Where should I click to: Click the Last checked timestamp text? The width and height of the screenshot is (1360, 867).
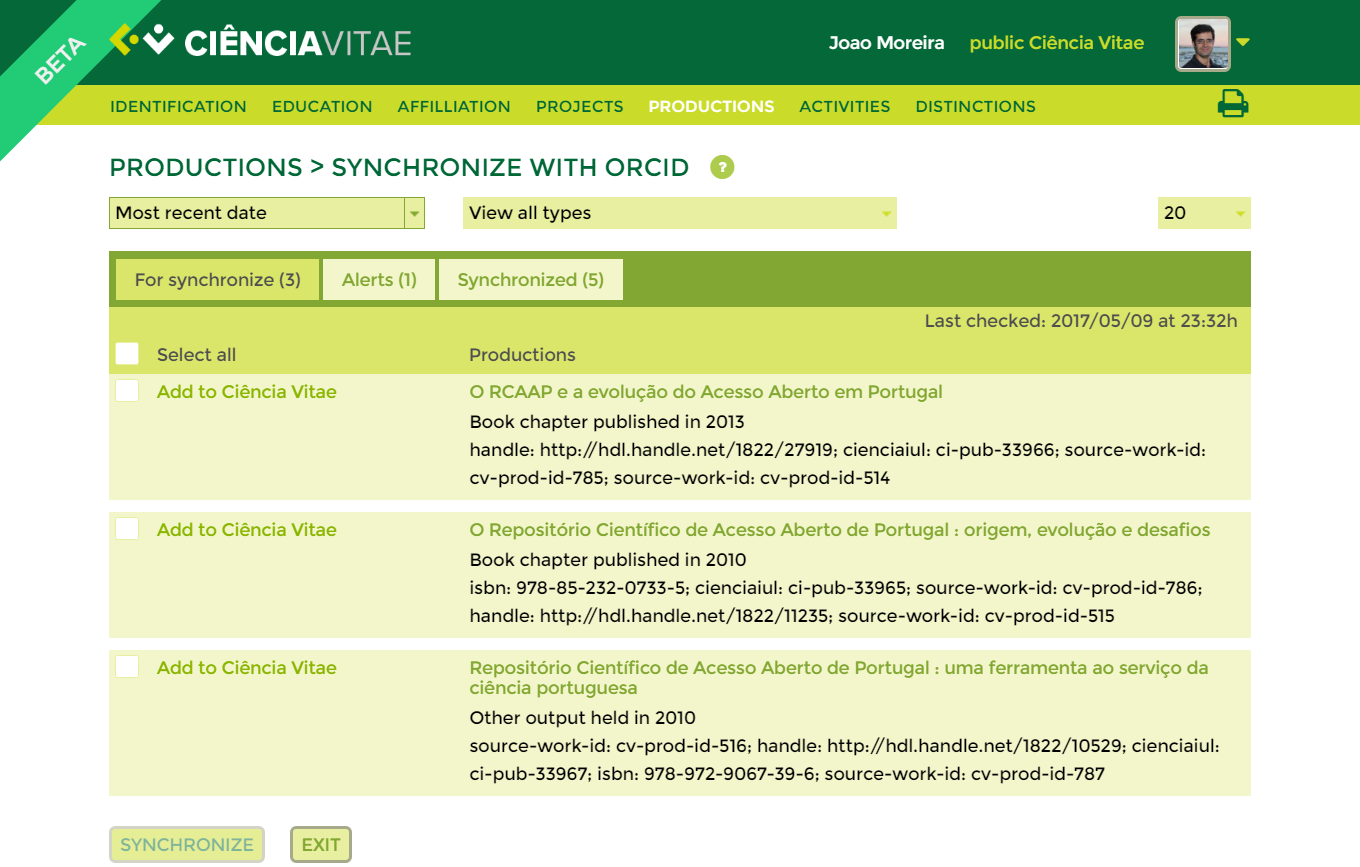tap(1081, 321)
